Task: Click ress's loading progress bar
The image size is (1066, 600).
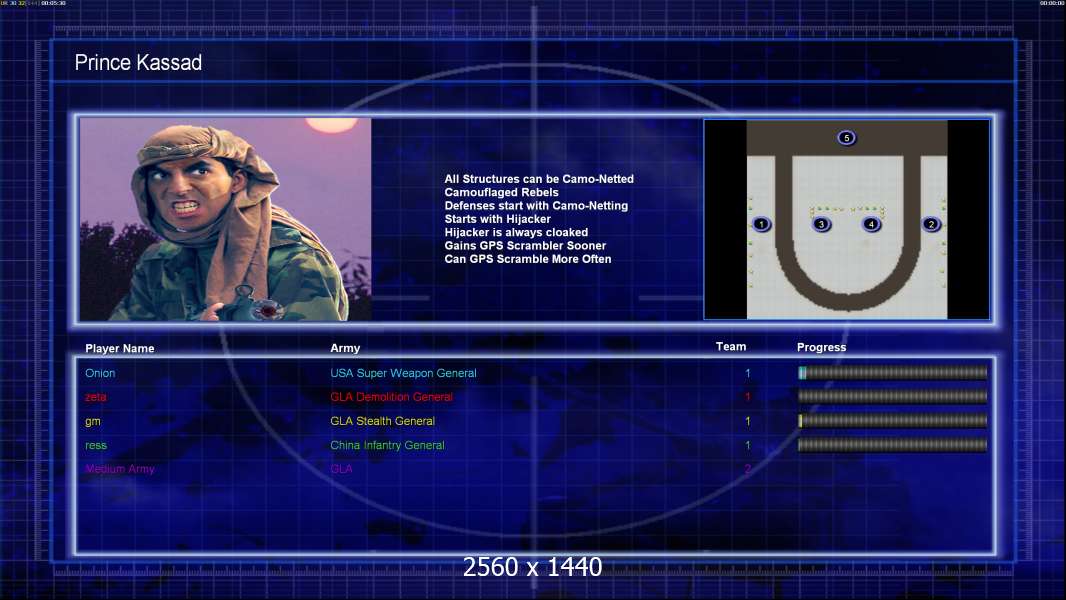Action: (893, 445)
